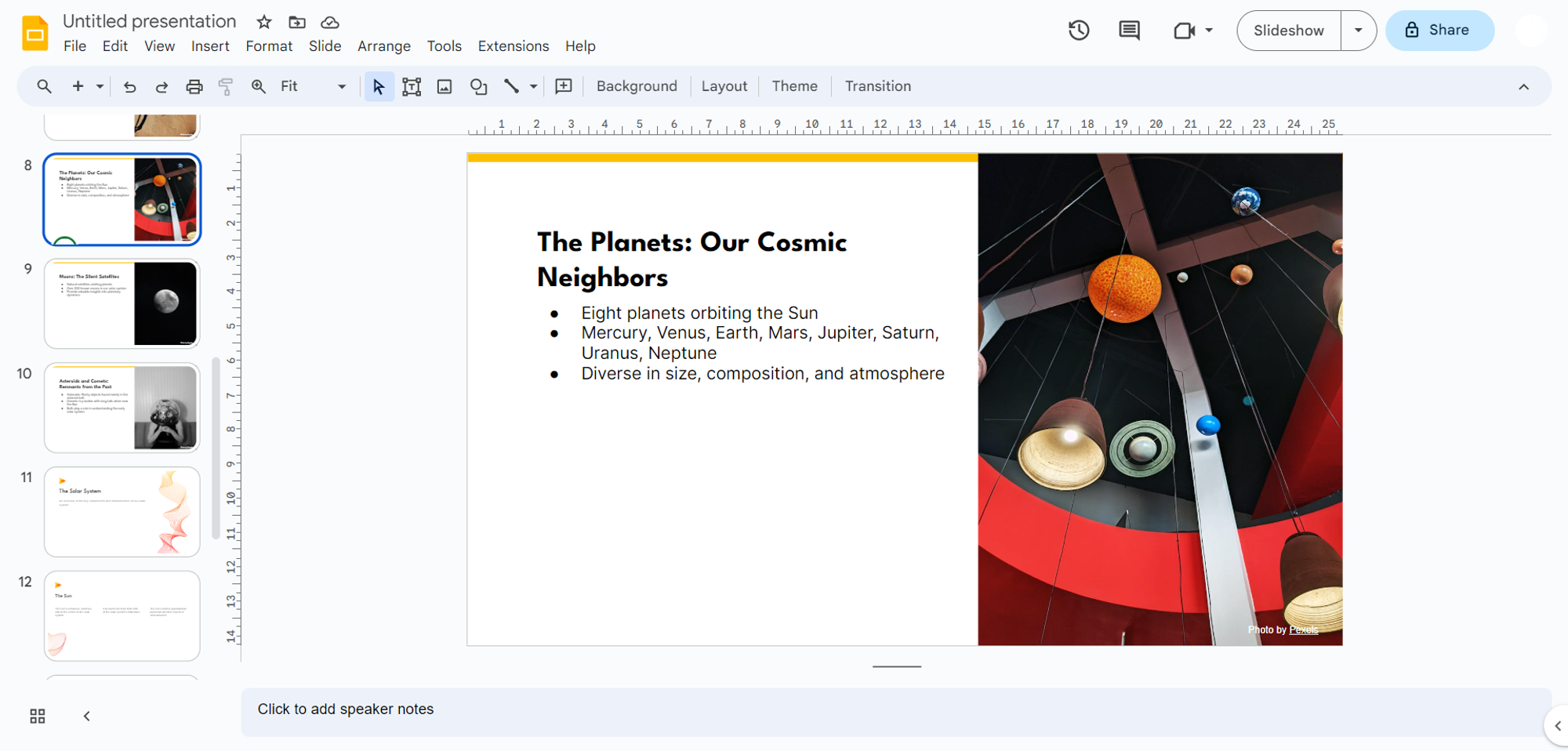The width and height of the screenshot is (1568, 751).
Task: Click the slide title The Planets text
Action: pyautogui.click(x=691, y=259)
